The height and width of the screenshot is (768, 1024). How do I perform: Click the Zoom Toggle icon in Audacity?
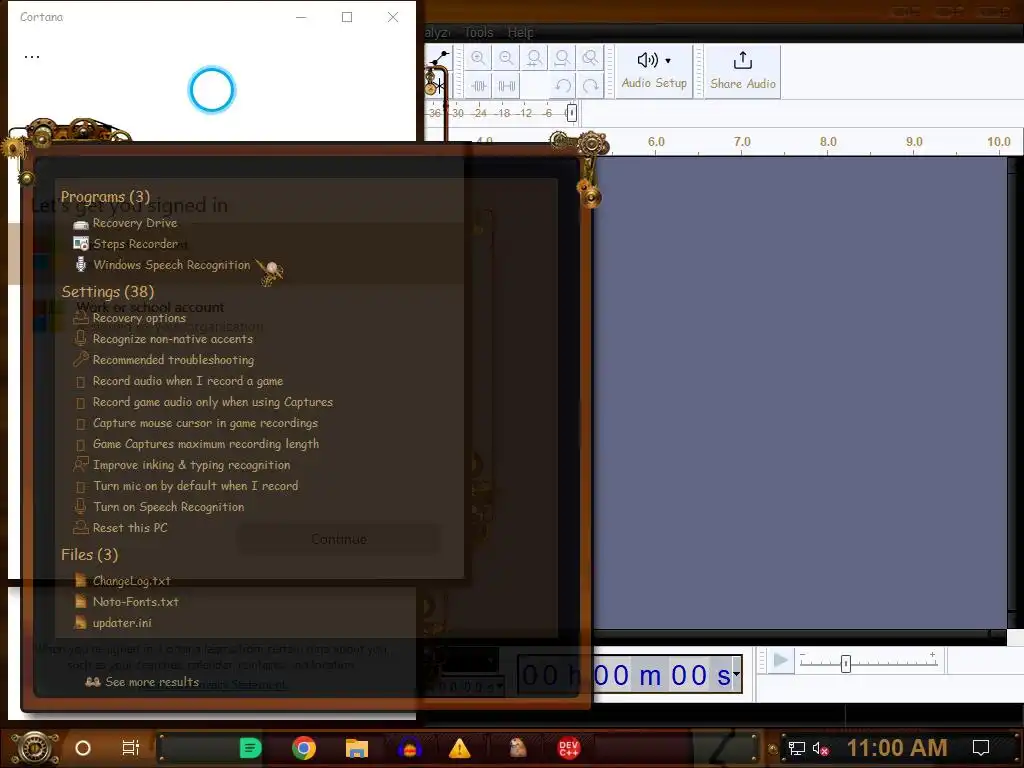(590, 58)
